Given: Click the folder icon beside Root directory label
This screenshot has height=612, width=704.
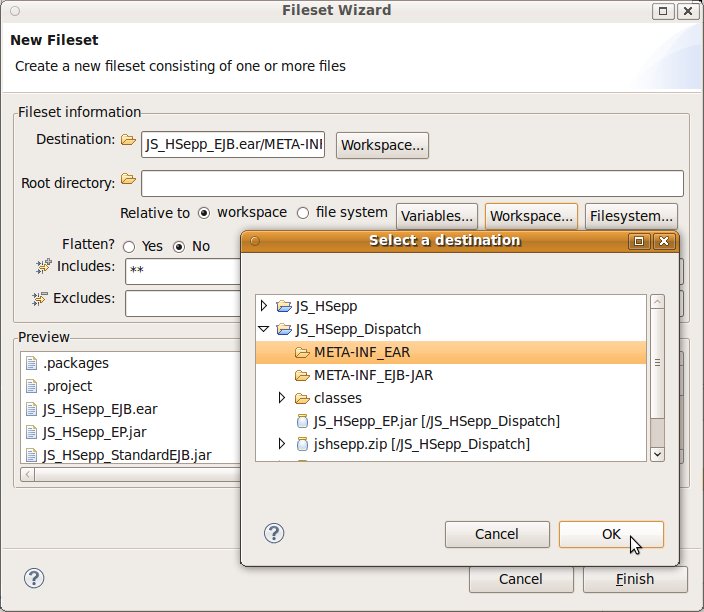Looking at the screenshot, I should (x=128, y=180).
